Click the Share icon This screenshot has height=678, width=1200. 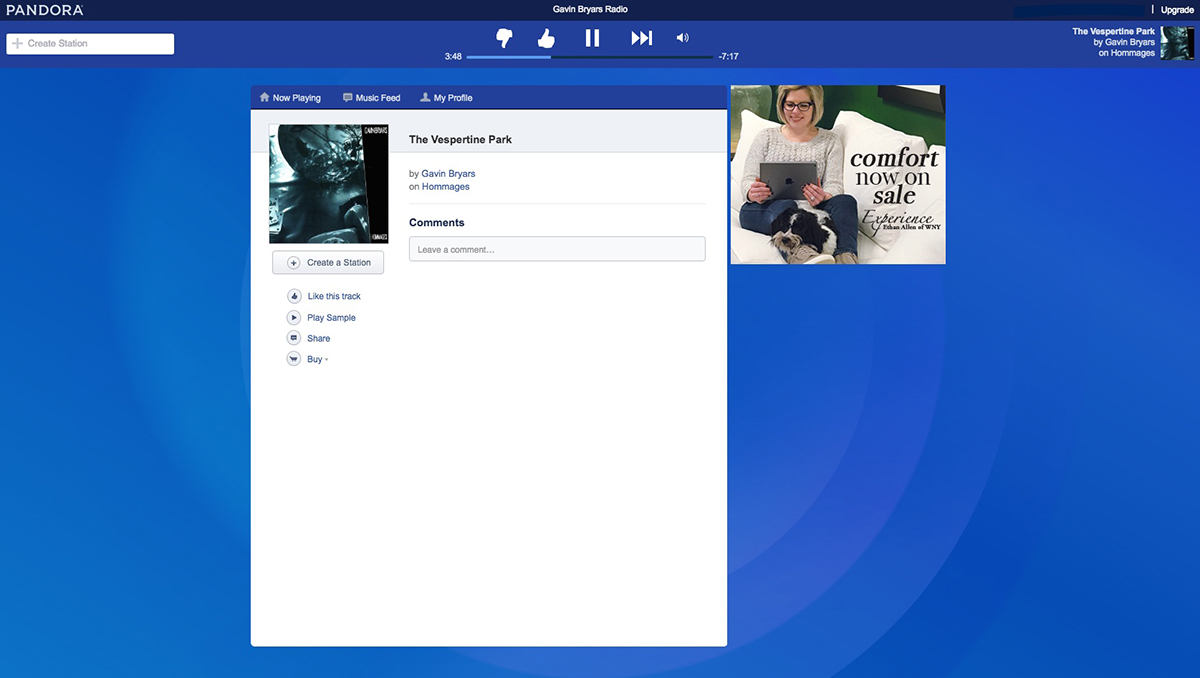coord(294,338)
